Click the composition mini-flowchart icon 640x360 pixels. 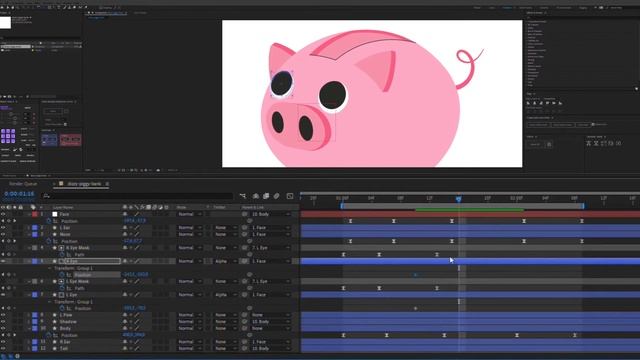point(243,196)
